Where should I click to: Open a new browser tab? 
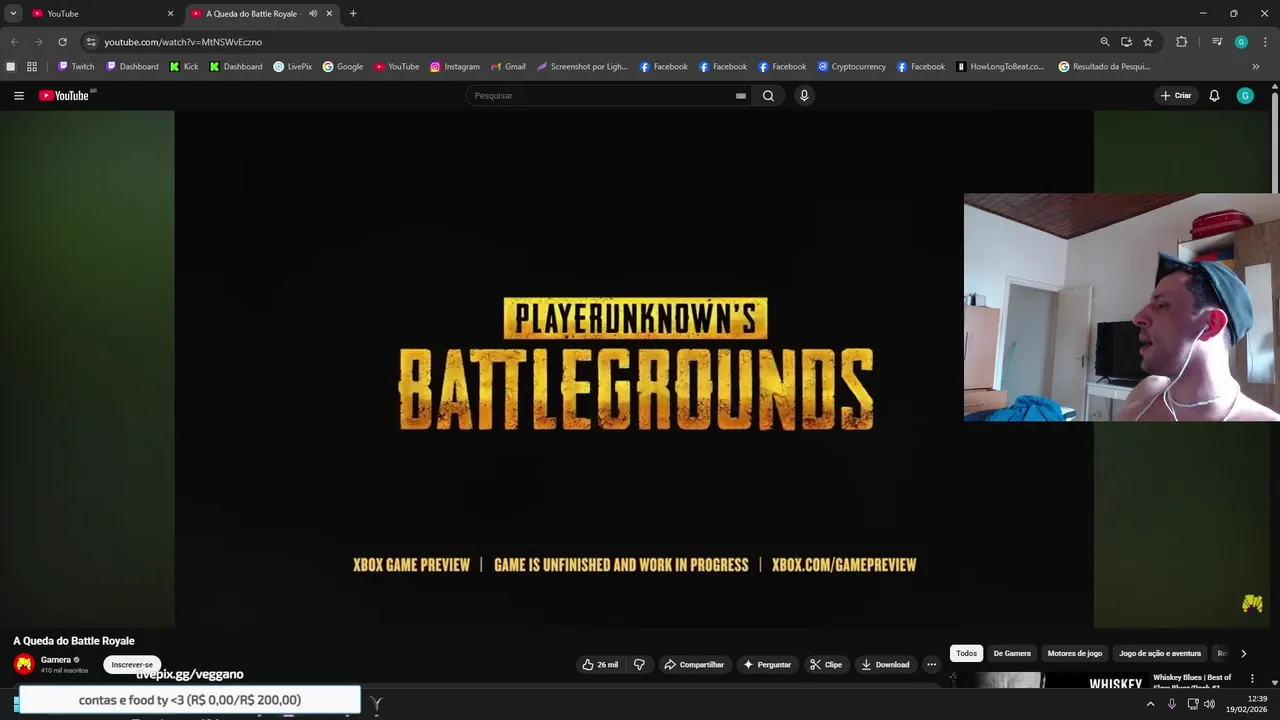(x=353, y=14)
